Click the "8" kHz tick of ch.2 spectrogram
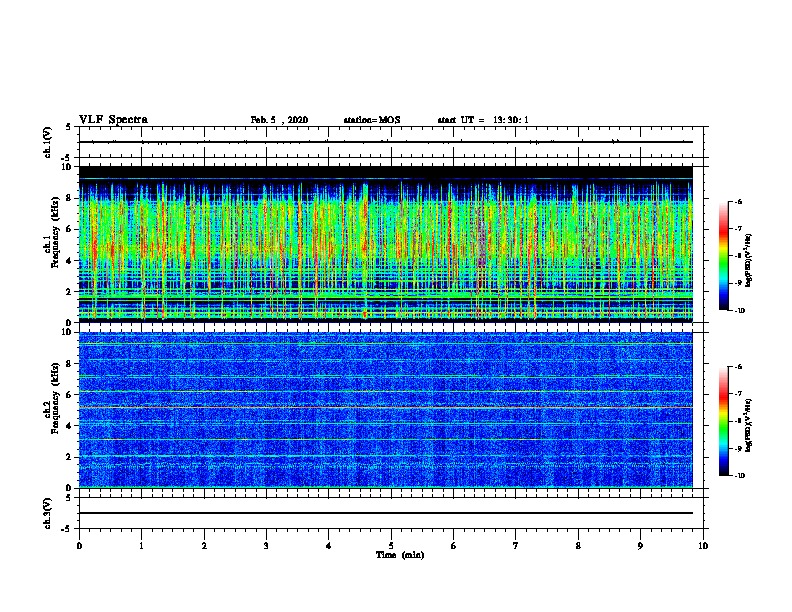 coord(69,364)
